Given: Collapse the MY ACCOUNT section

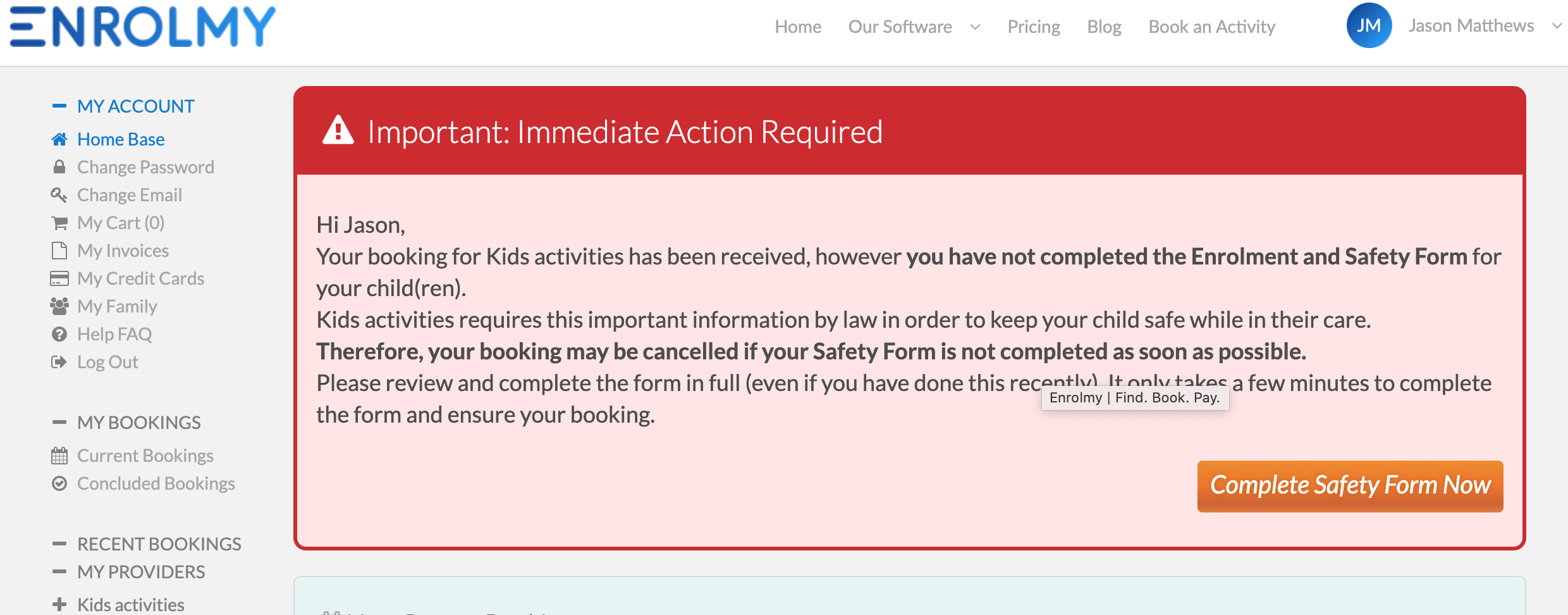Looking at the screenshot, I should (x=59, y=106).
